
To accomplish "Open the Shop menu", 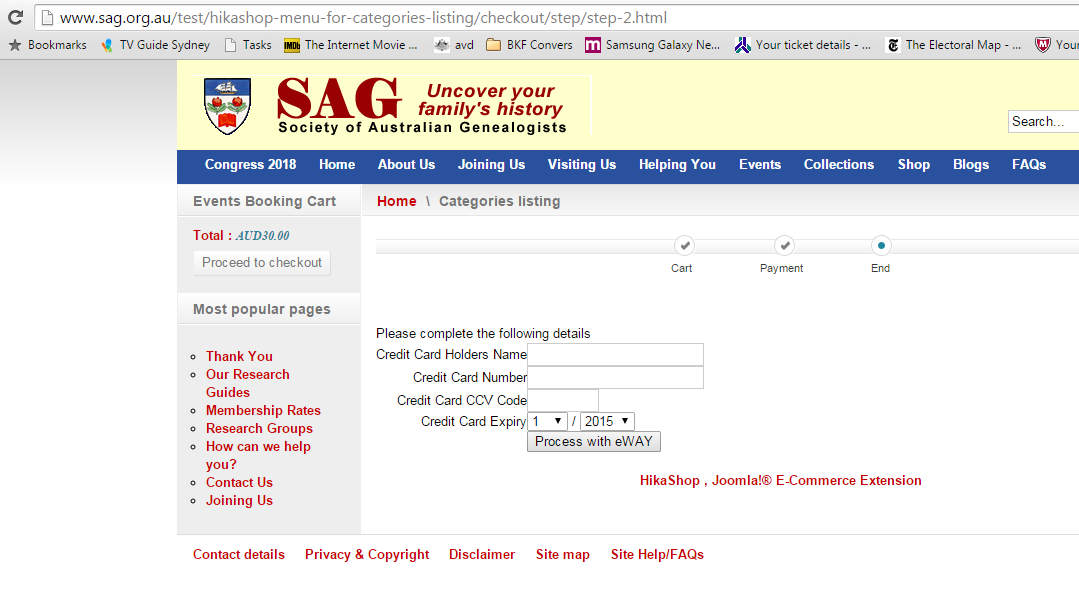I will (x=914, y=165).
